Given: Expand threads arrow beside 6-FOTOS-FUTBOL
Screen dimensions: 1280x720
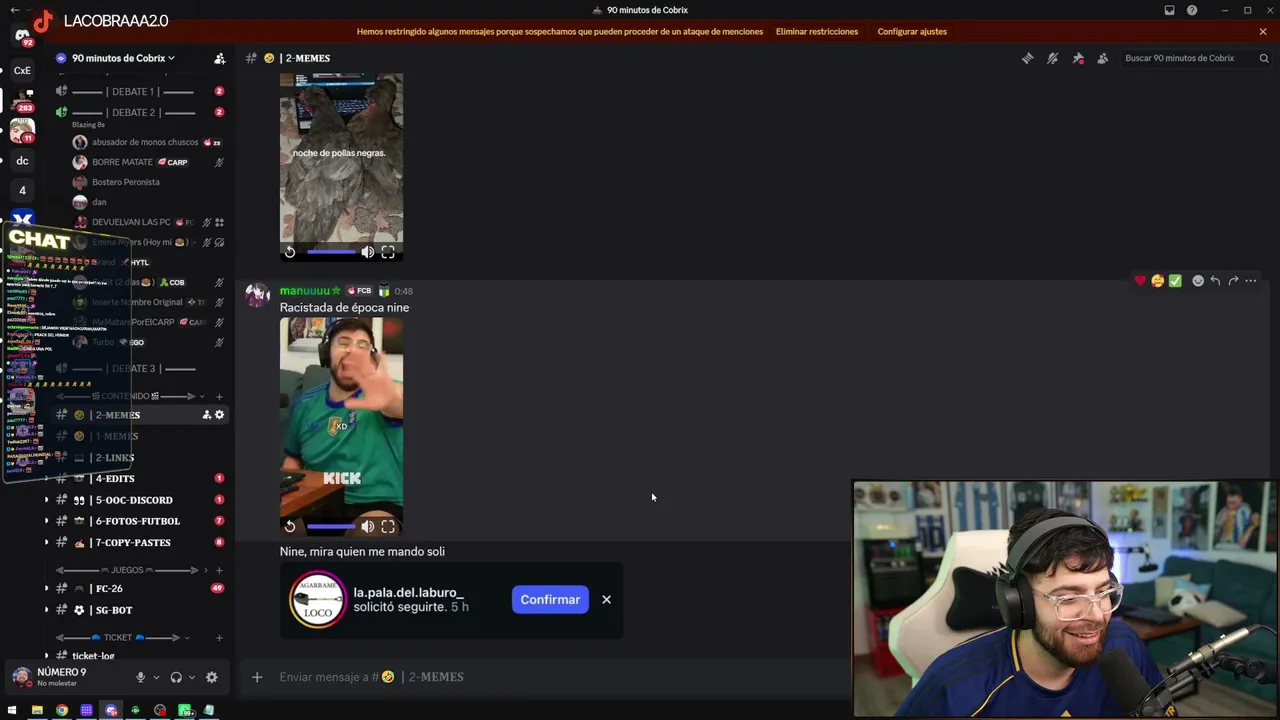Looking at the screenshot, I should (46, 521).
